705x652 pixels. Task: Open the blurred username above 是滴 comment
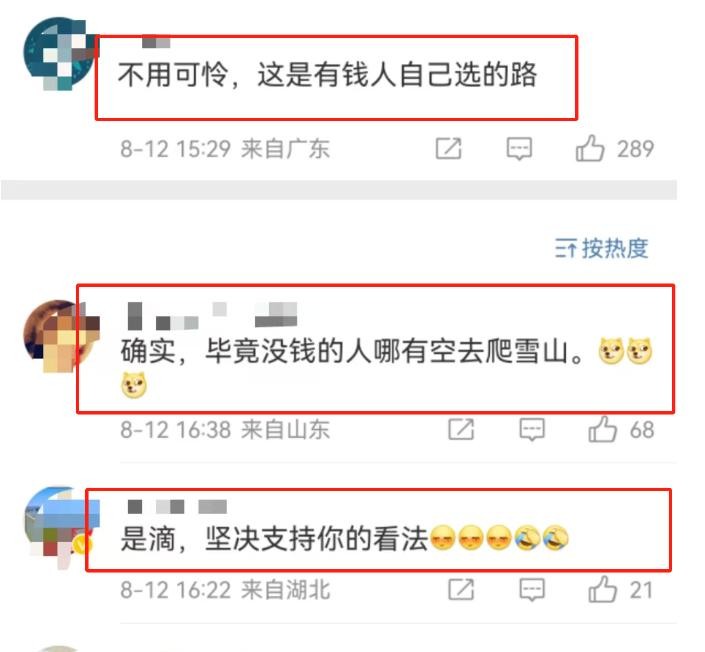177,507
